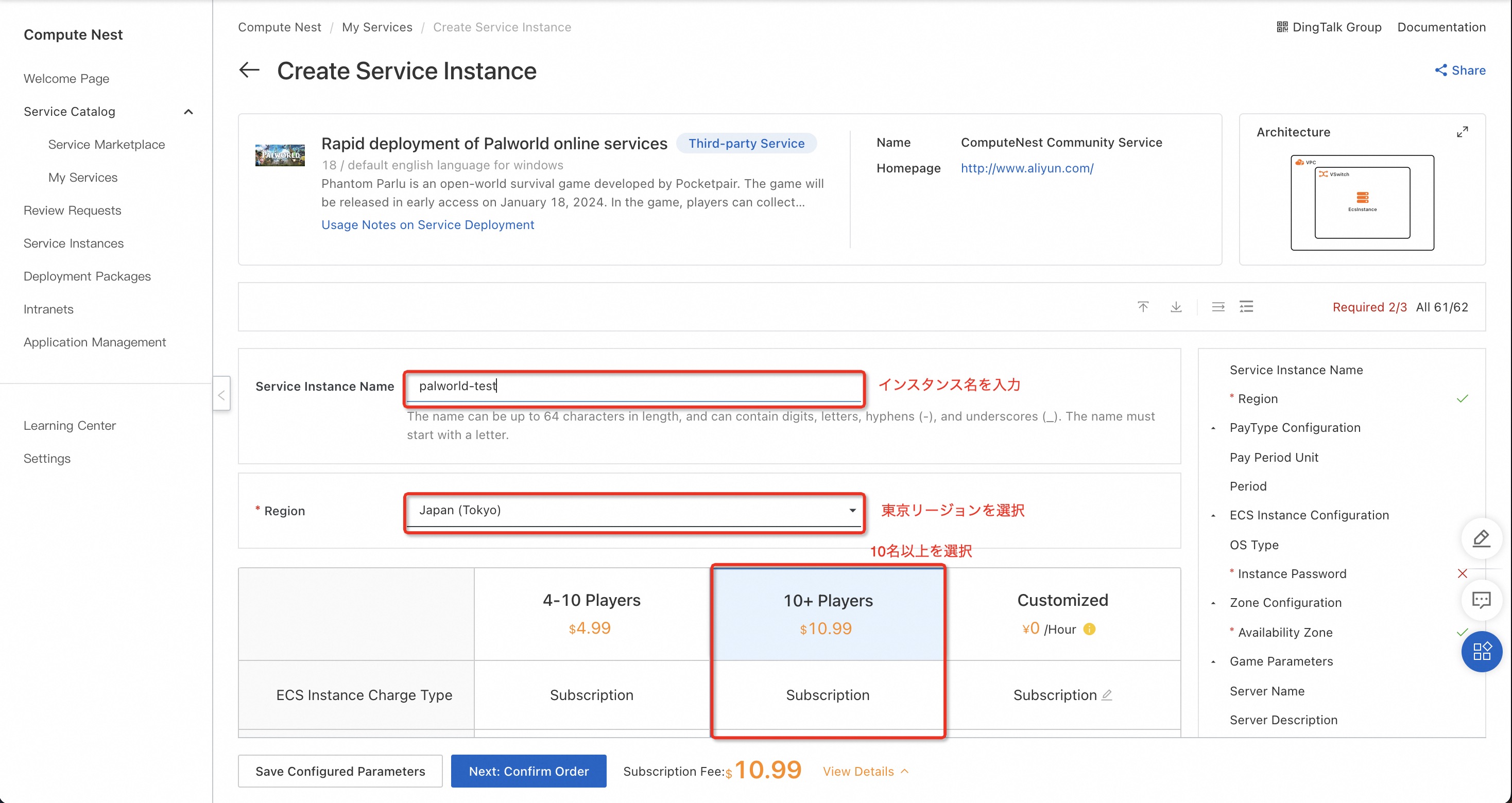
Task: Open the floating chat feedback icon
Action: pyautogui.click(x=1481, y=600)
